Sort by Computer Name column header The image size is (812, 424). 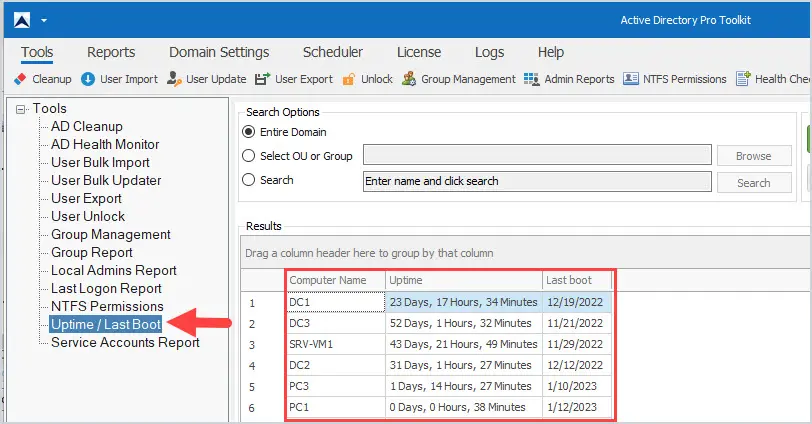(336, 281)
